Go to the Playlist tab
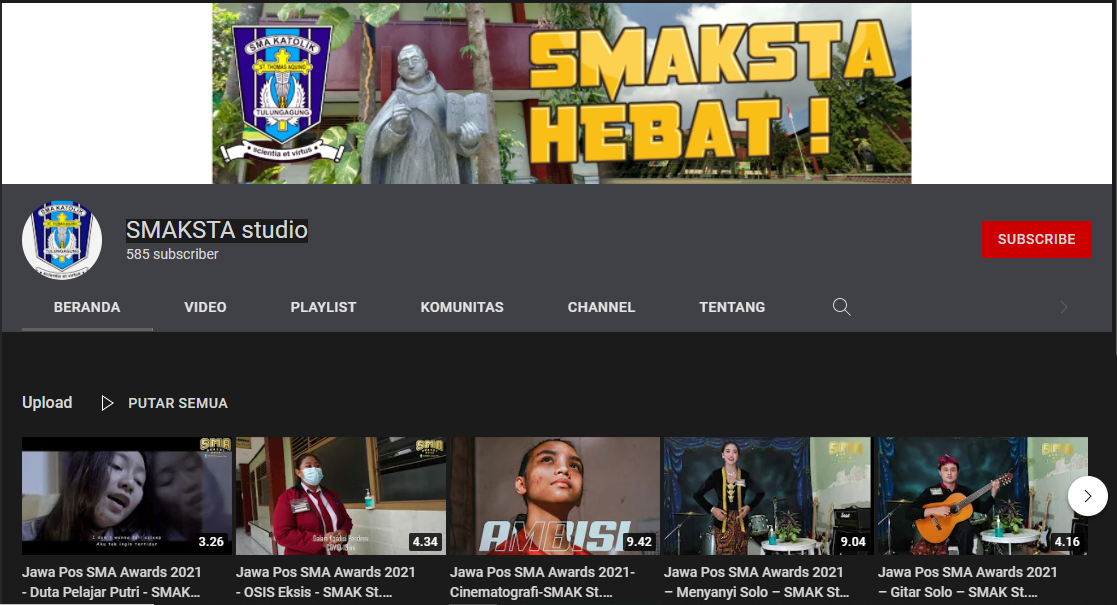 pyautogui.click(x=323, y=307)
